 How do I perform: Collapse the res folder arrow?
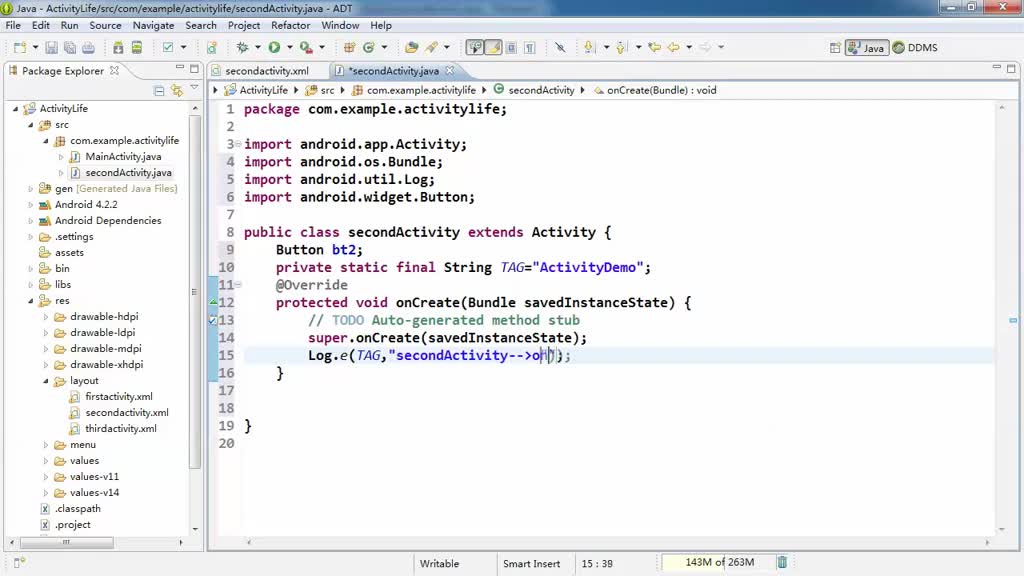[30, 301]
